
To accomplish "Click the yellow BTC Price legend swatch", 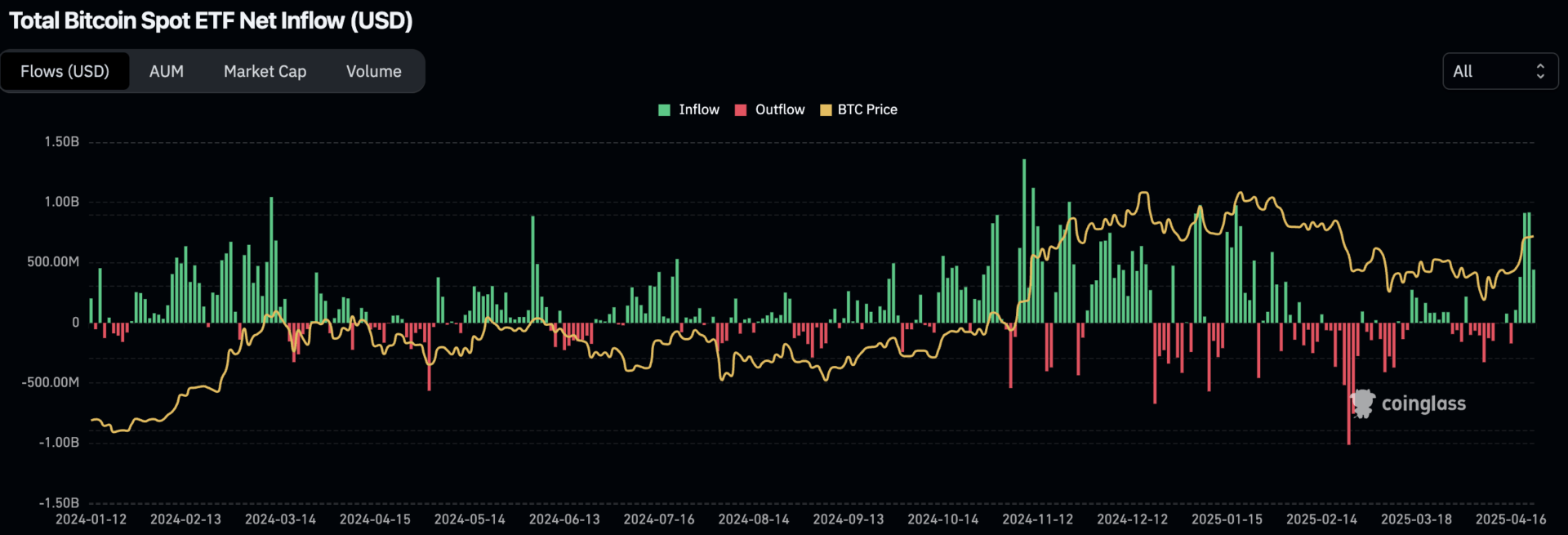I will pos(826,110).
